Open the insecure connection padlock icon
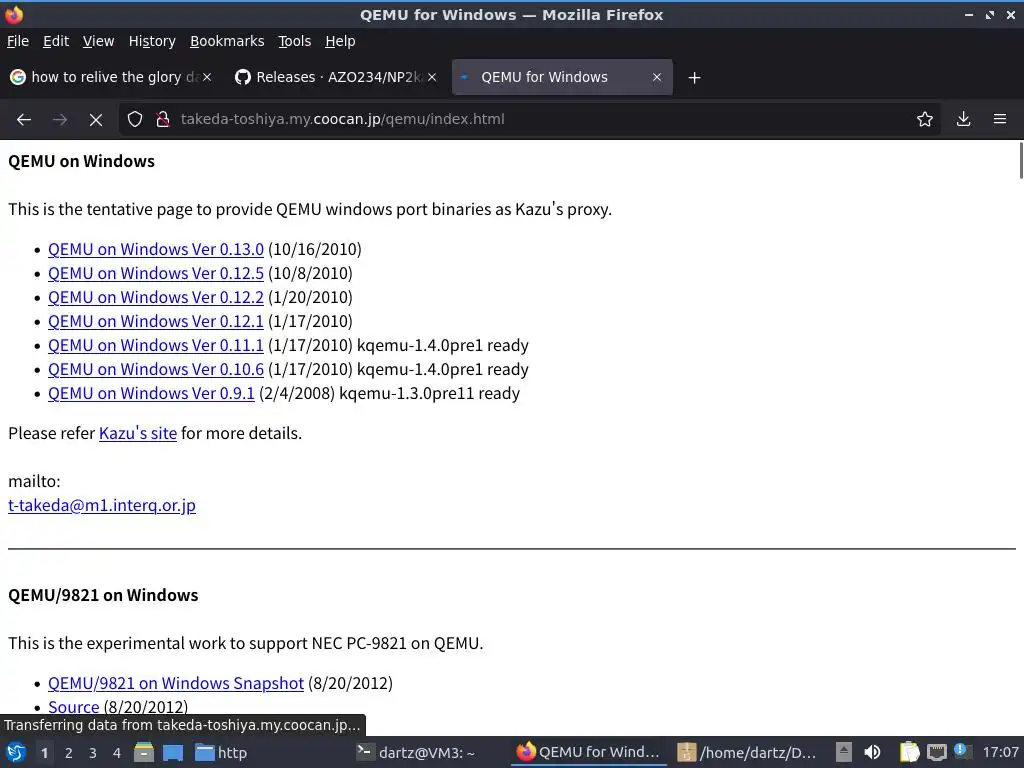This screenshot has height=768, width=1024. (x=163, y=120)
